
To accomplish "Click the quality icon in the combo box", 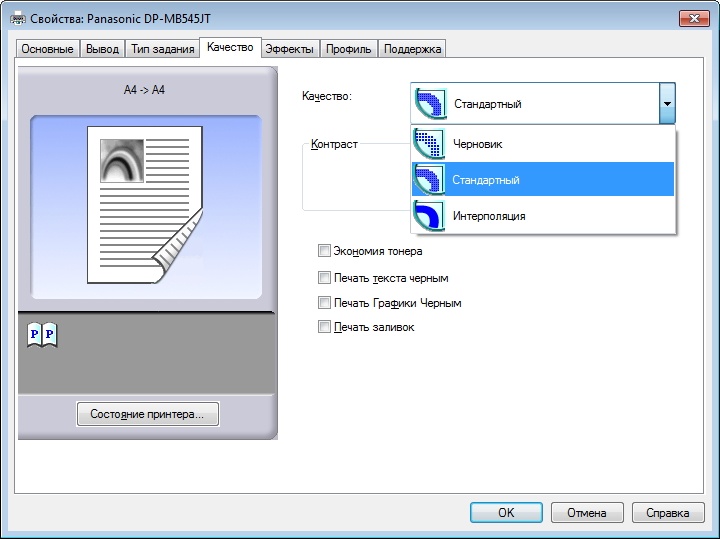I will tap(431, 104).
